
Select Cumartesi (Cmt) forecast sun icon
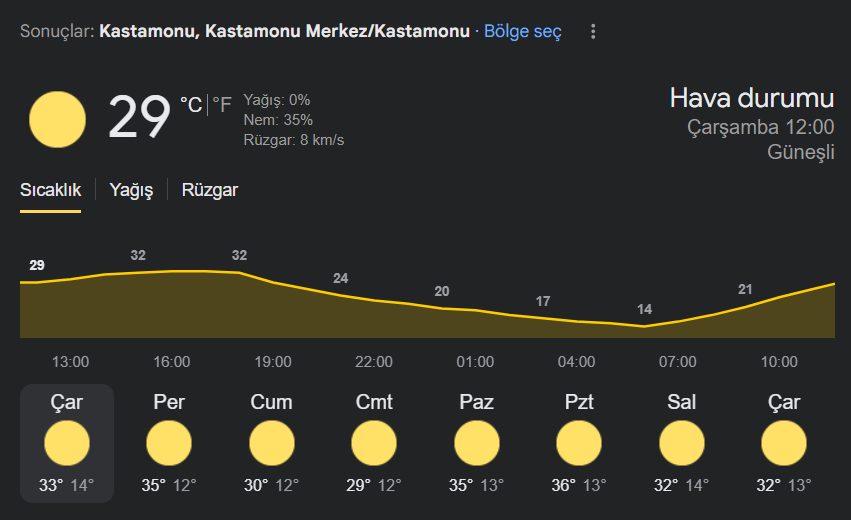click(x=373, y=443)
